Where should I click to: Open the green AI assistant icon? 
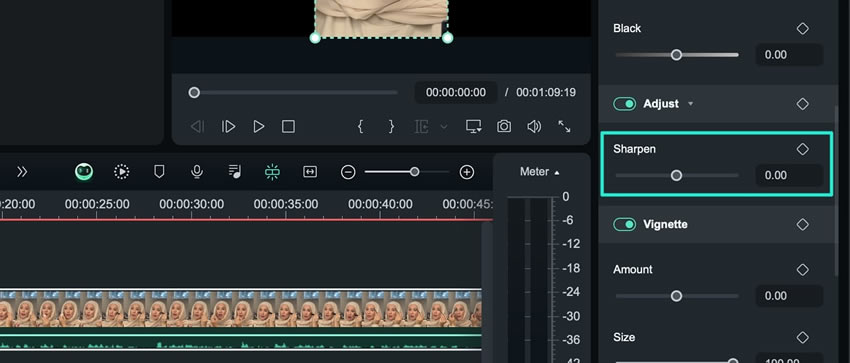pyautogui.click(x=84, y=172)
